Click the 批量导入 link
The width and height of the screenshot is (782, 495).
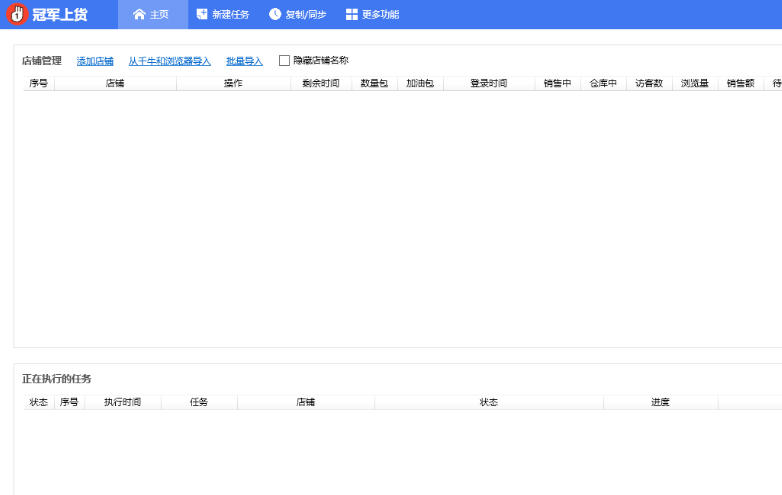(244, 61)
